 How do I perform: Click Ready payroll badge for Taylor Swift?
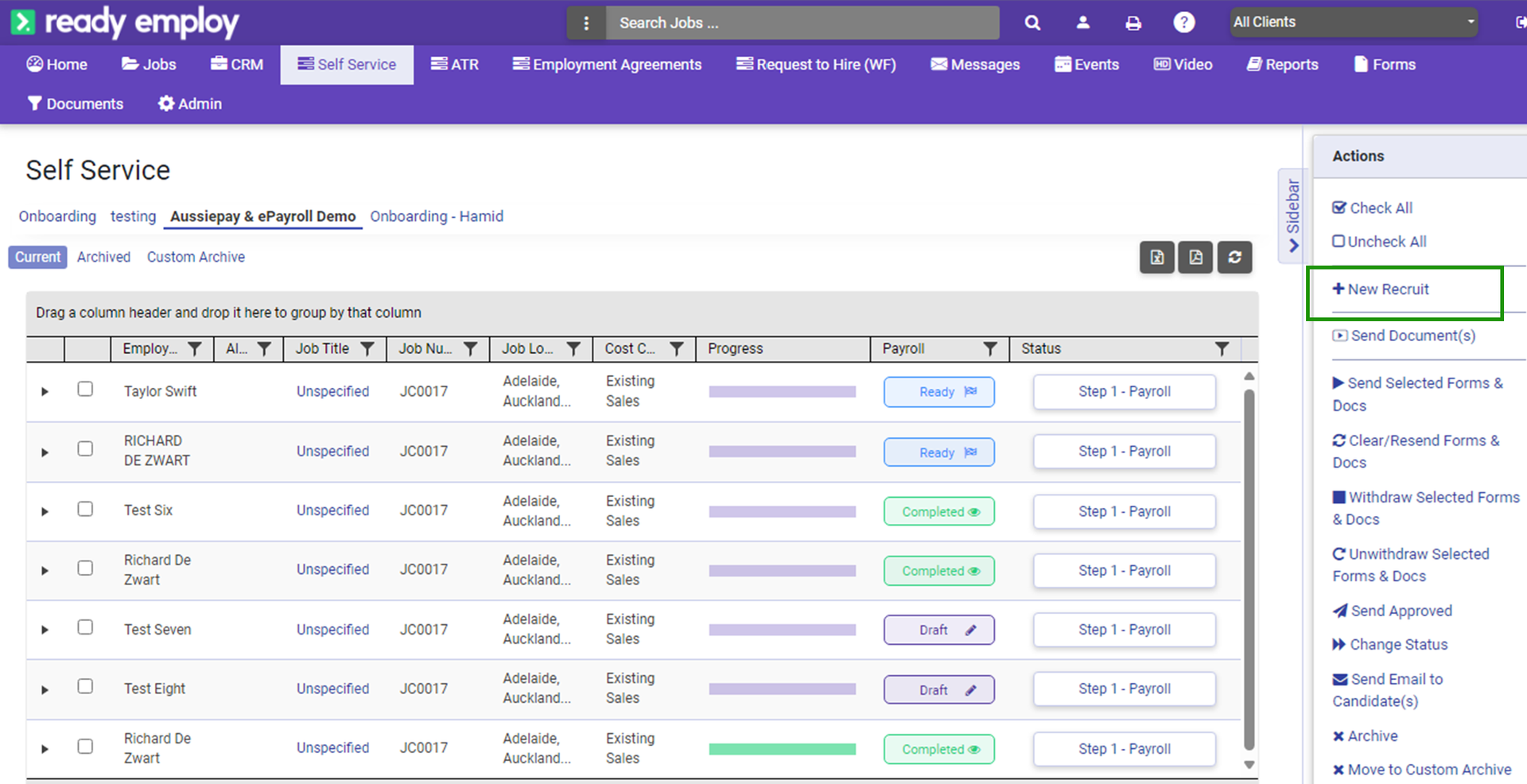pos(939,392)
